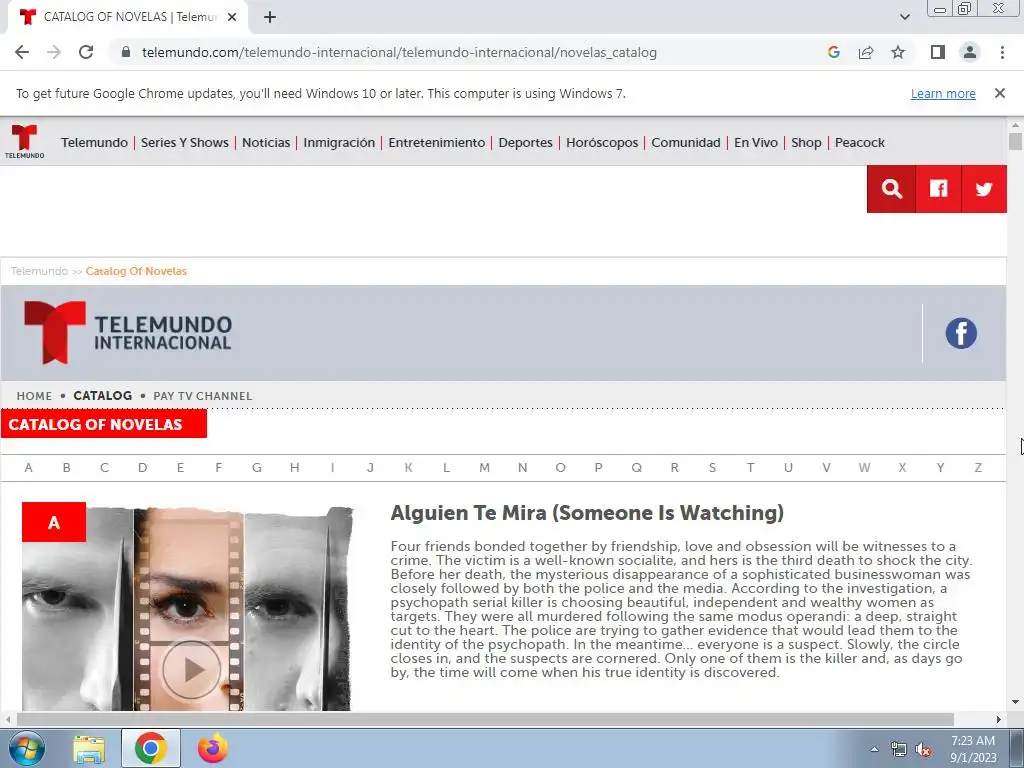Screen dimensions: 1024x768
Task: Open File Explorer from taskbar
Action: [89, 748]
